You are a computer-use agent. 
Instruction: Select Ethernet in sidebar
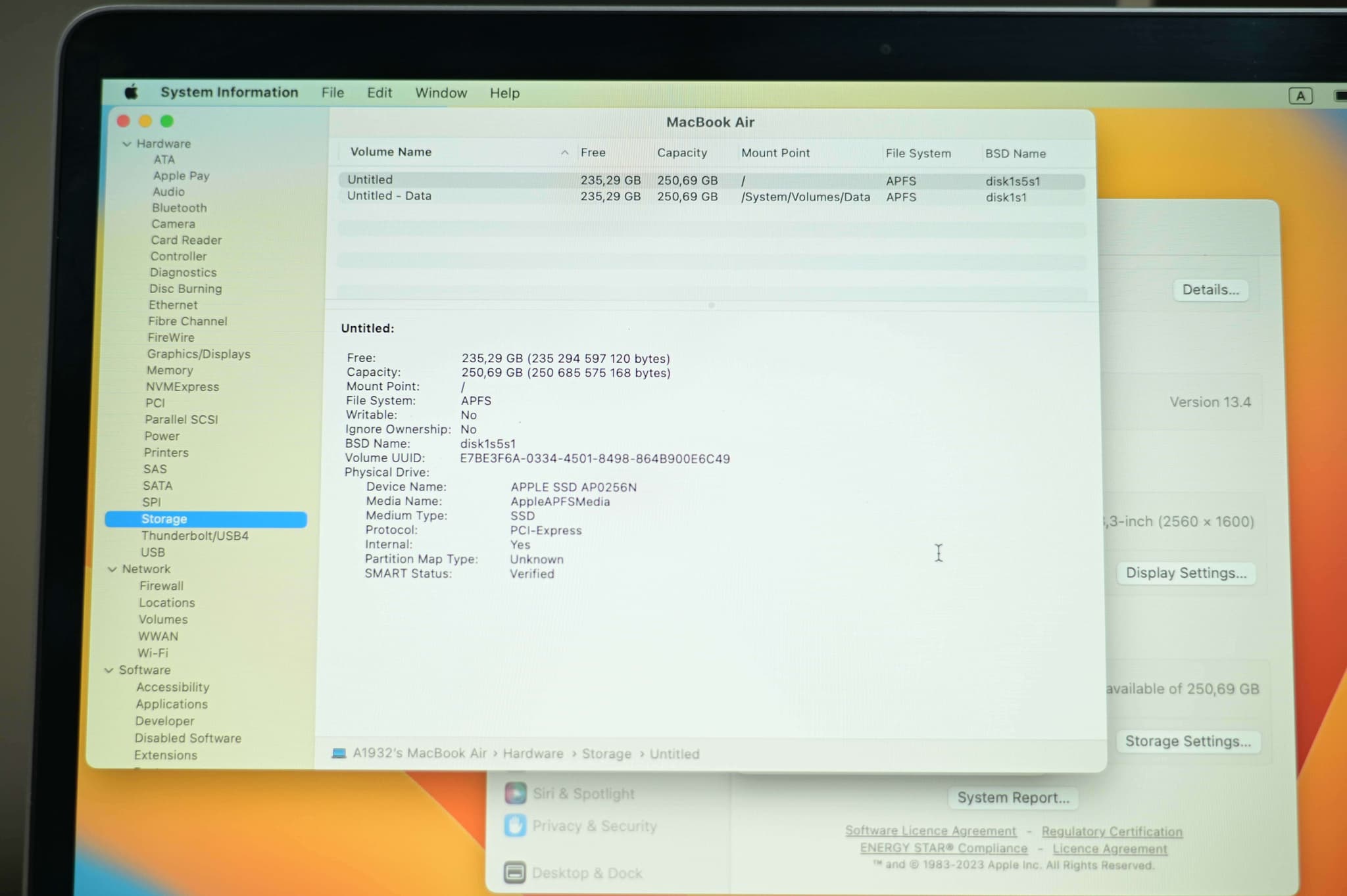[x=173, y=305]
